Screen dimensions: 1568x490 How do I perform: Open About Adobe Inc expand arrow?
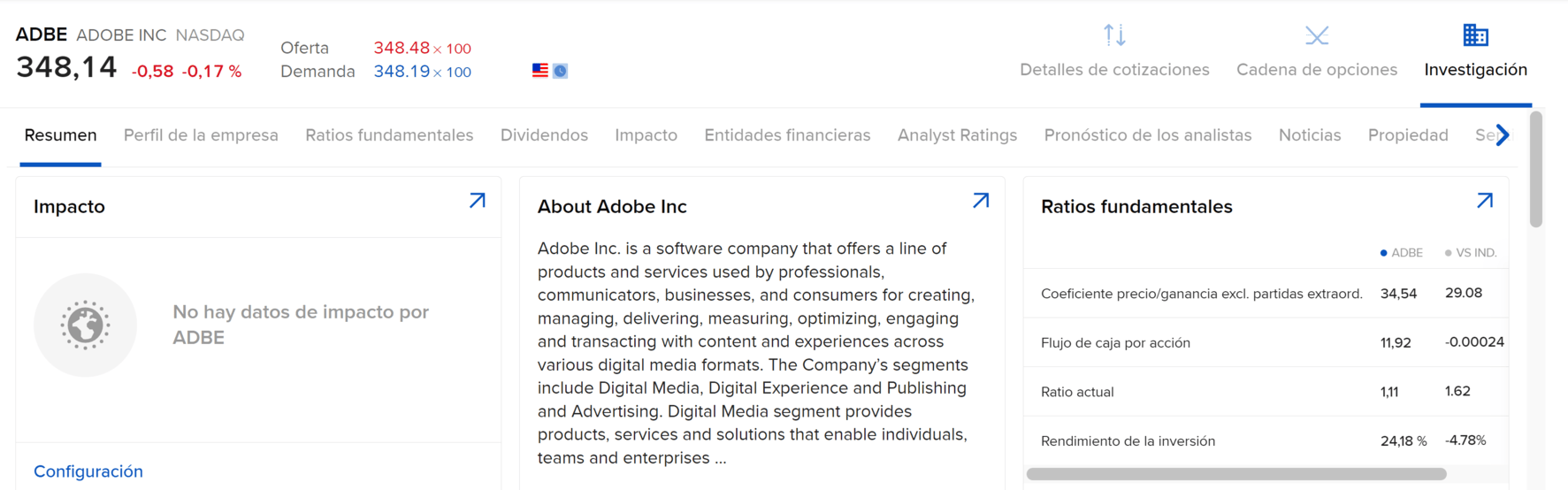(x=981, y=201)
